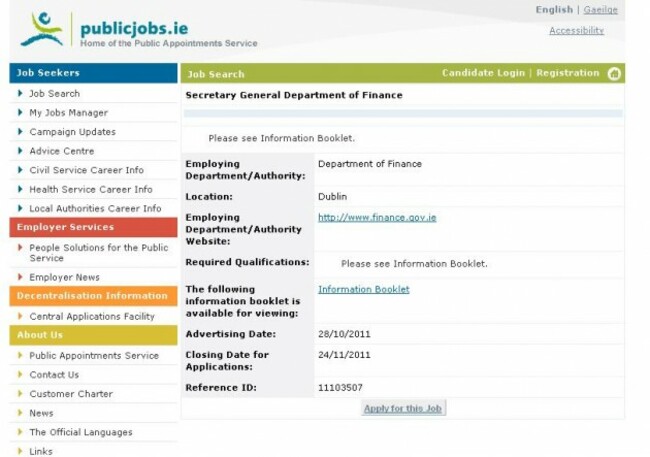This screenshot has width=650, height=457.
Task: Click arrow icon beside Job Search link
Action: [20, 94]
